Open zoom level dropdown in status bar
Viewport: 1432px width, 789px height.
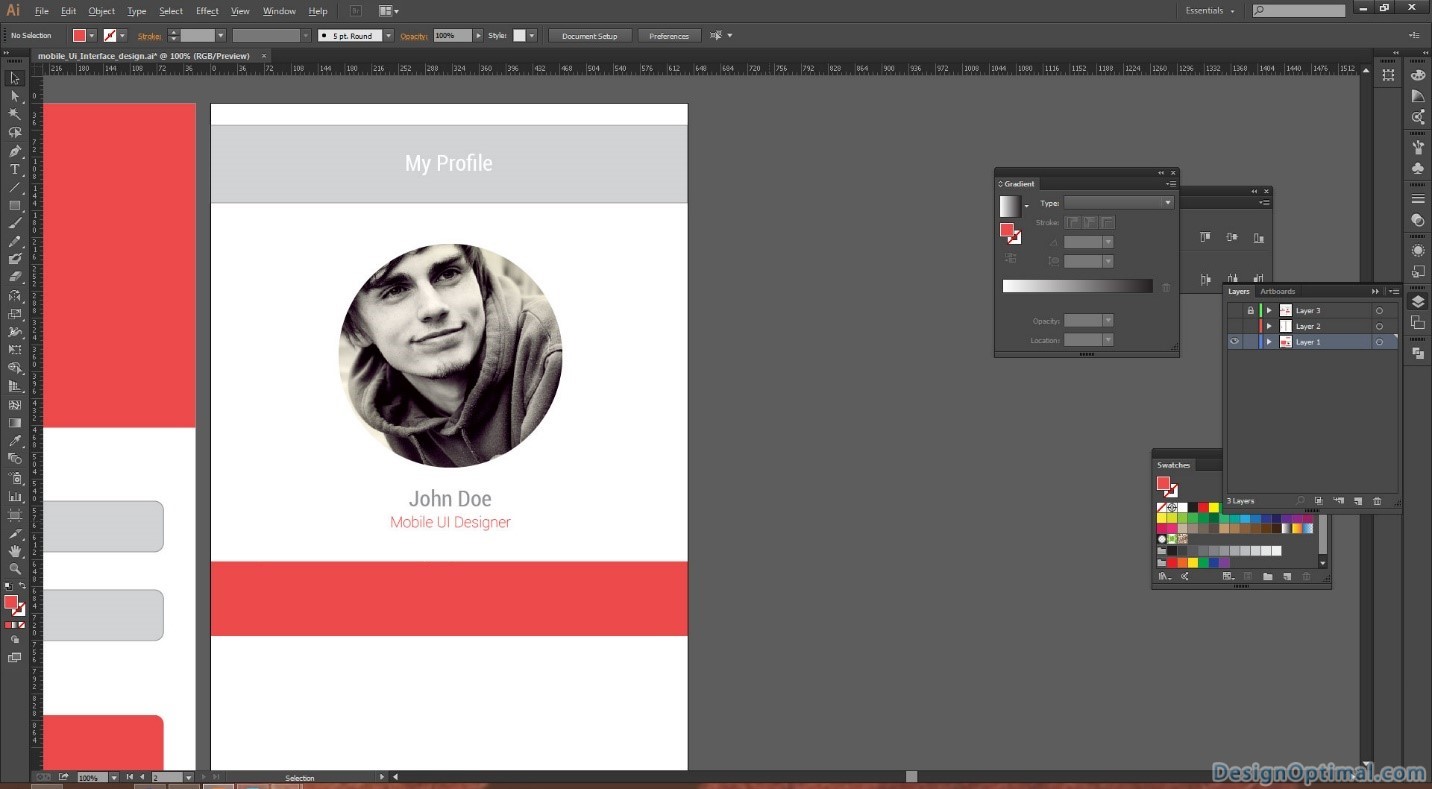click(113, 777)
